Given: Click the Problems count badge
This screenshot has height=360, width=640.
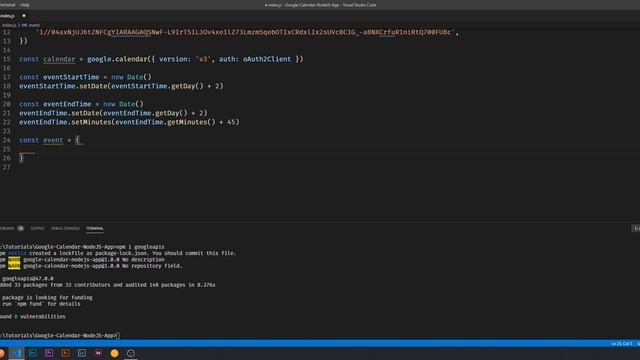Looking at the screenshot, I should (x=20, y=229).
